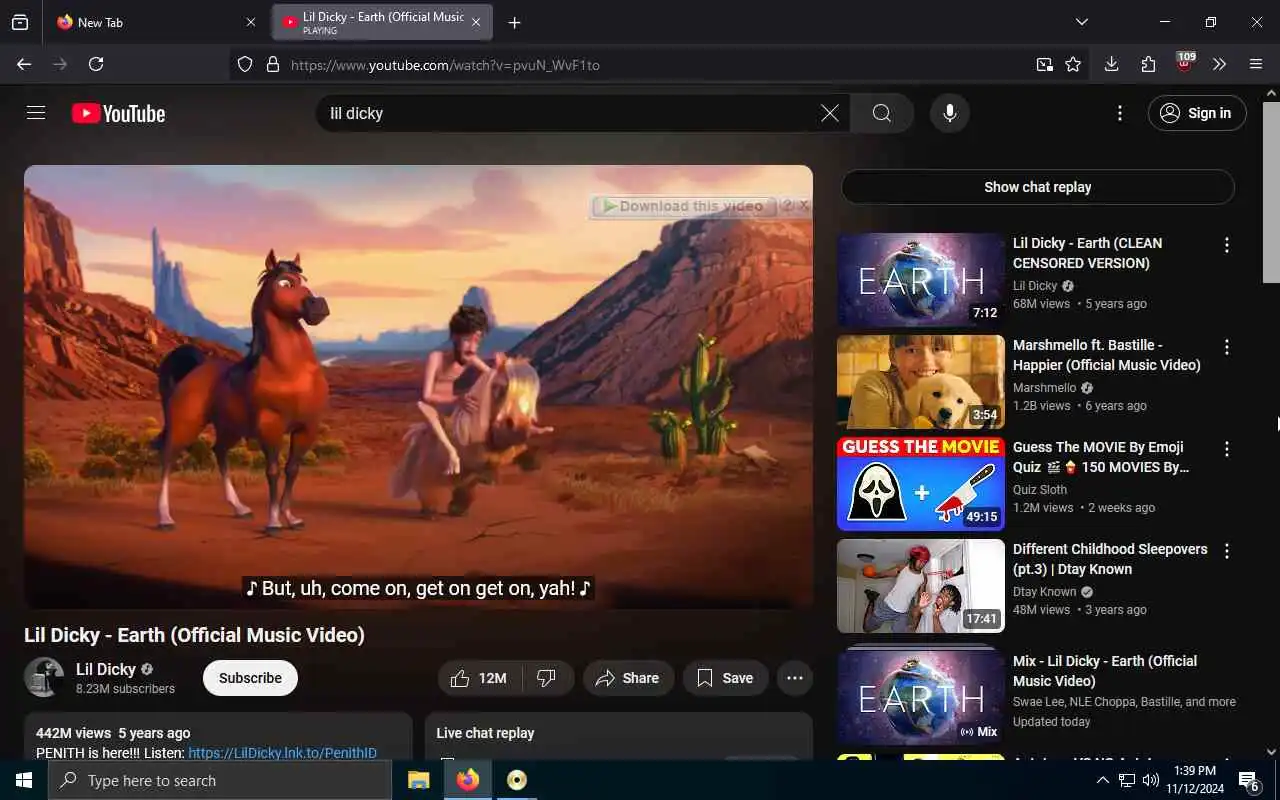Open Firefox application menu
Viewport: 1280px width, 800px height.
tap(1256, 64)
